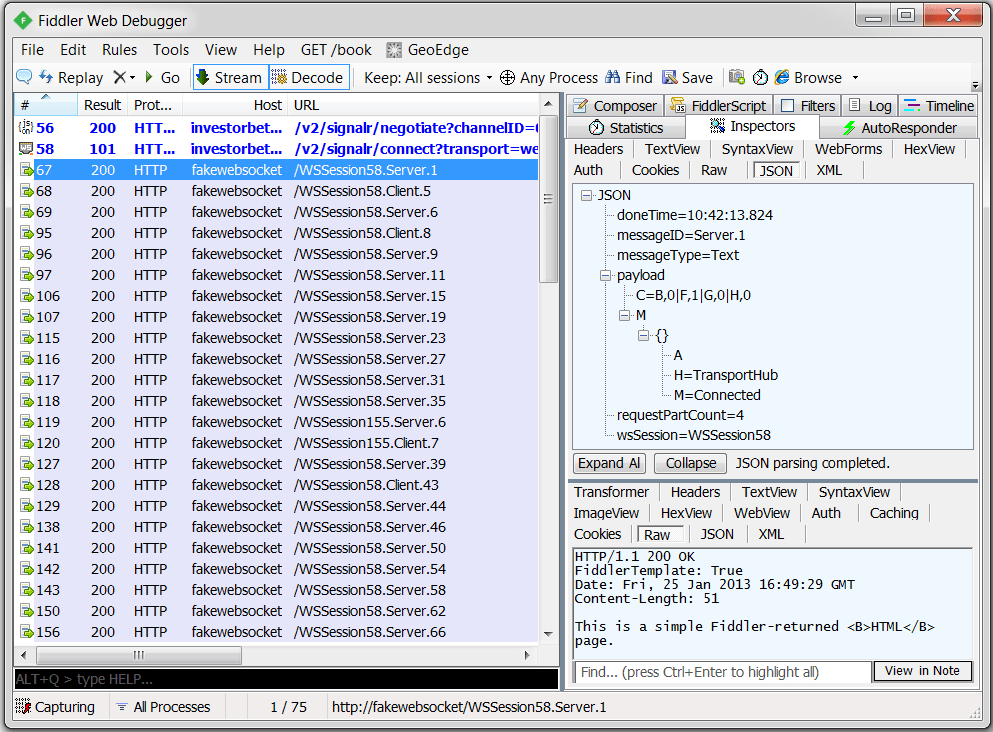Click the Expand All button
Screen dimensions: 993x732
coord(608,463)
